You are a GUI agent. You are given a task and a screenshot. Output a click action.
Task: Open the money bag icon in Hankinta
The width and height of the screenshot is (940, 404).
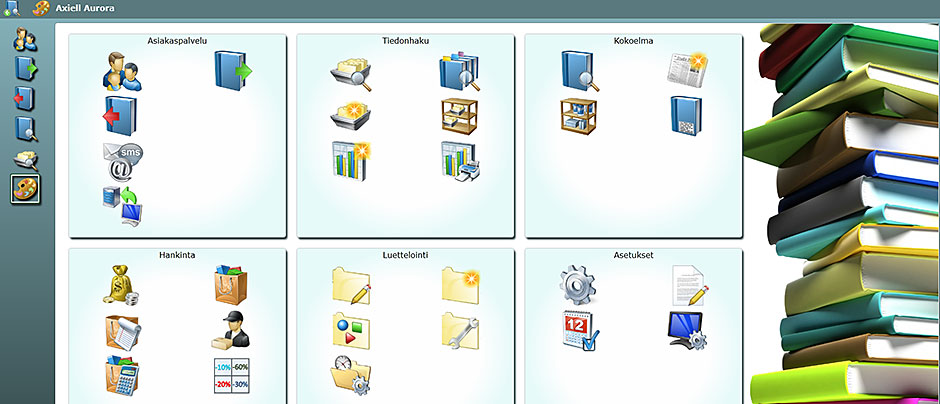click(x=122, y=285)
